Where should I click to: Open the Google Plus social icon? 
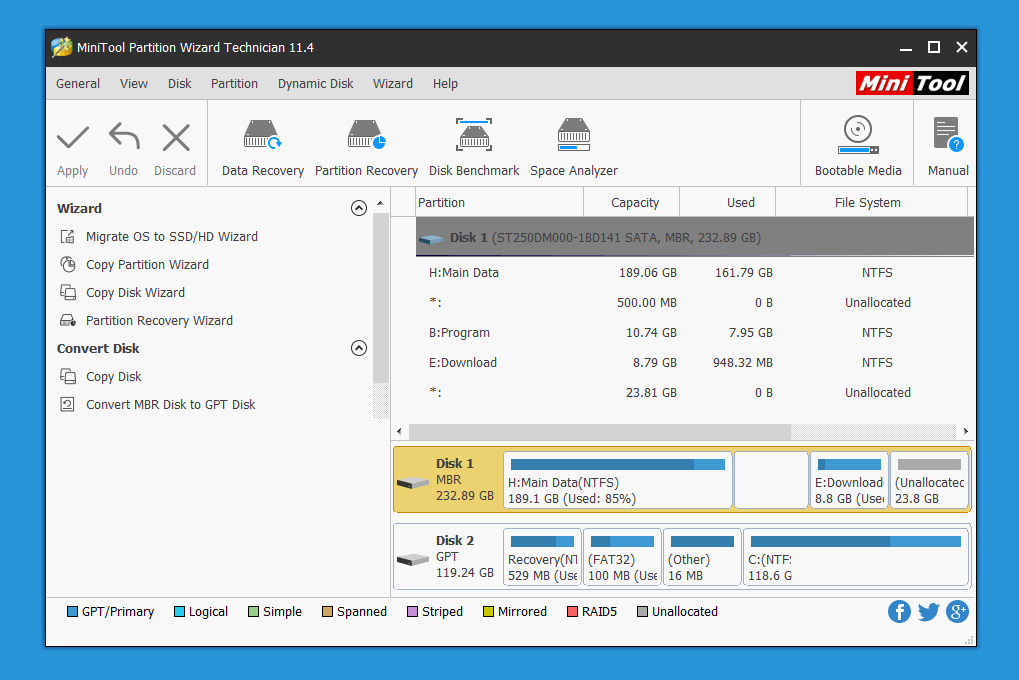(957, 612)
